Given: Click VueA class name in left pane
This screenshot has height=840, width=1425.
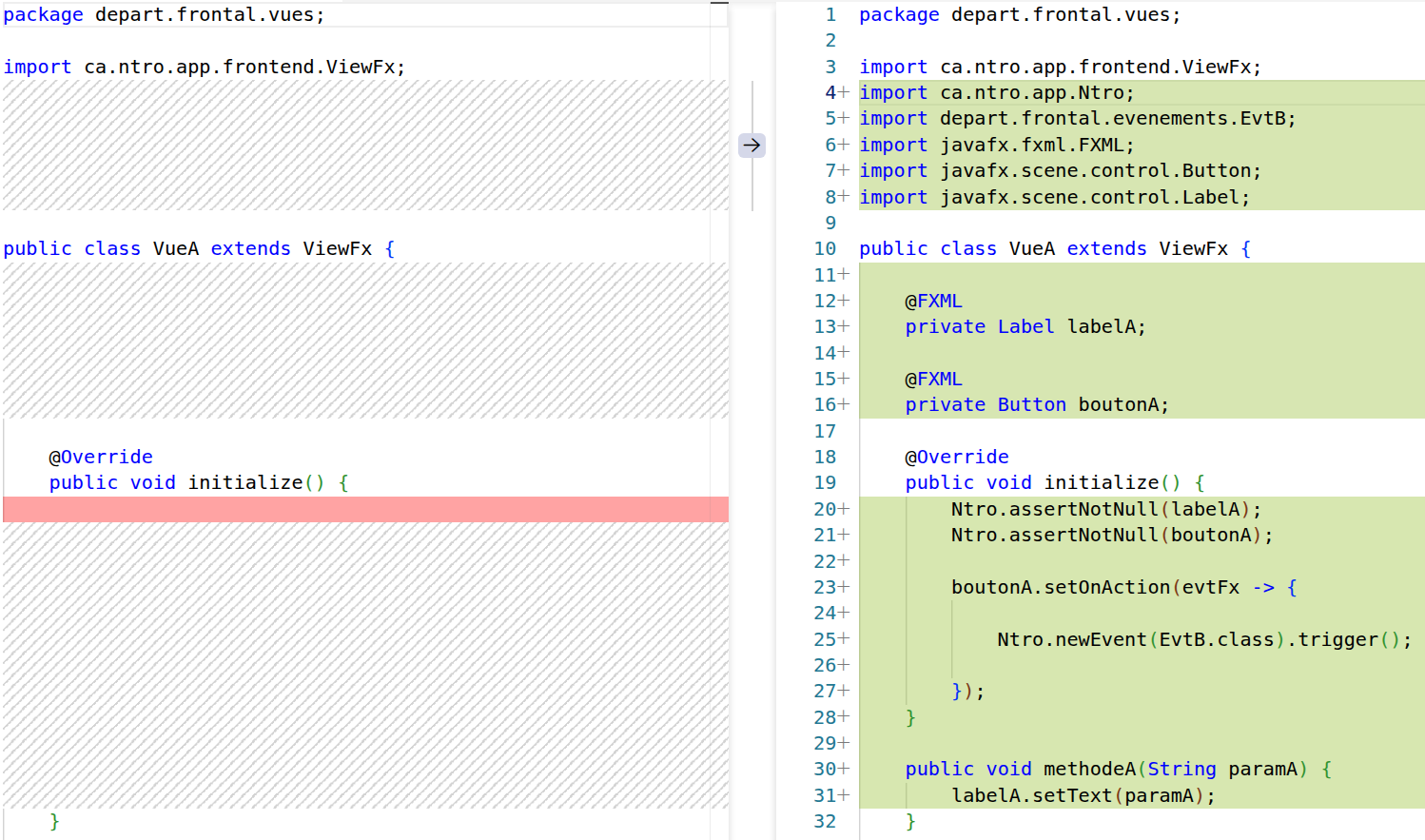Looking at the screenshot, I should pos(176,248).
